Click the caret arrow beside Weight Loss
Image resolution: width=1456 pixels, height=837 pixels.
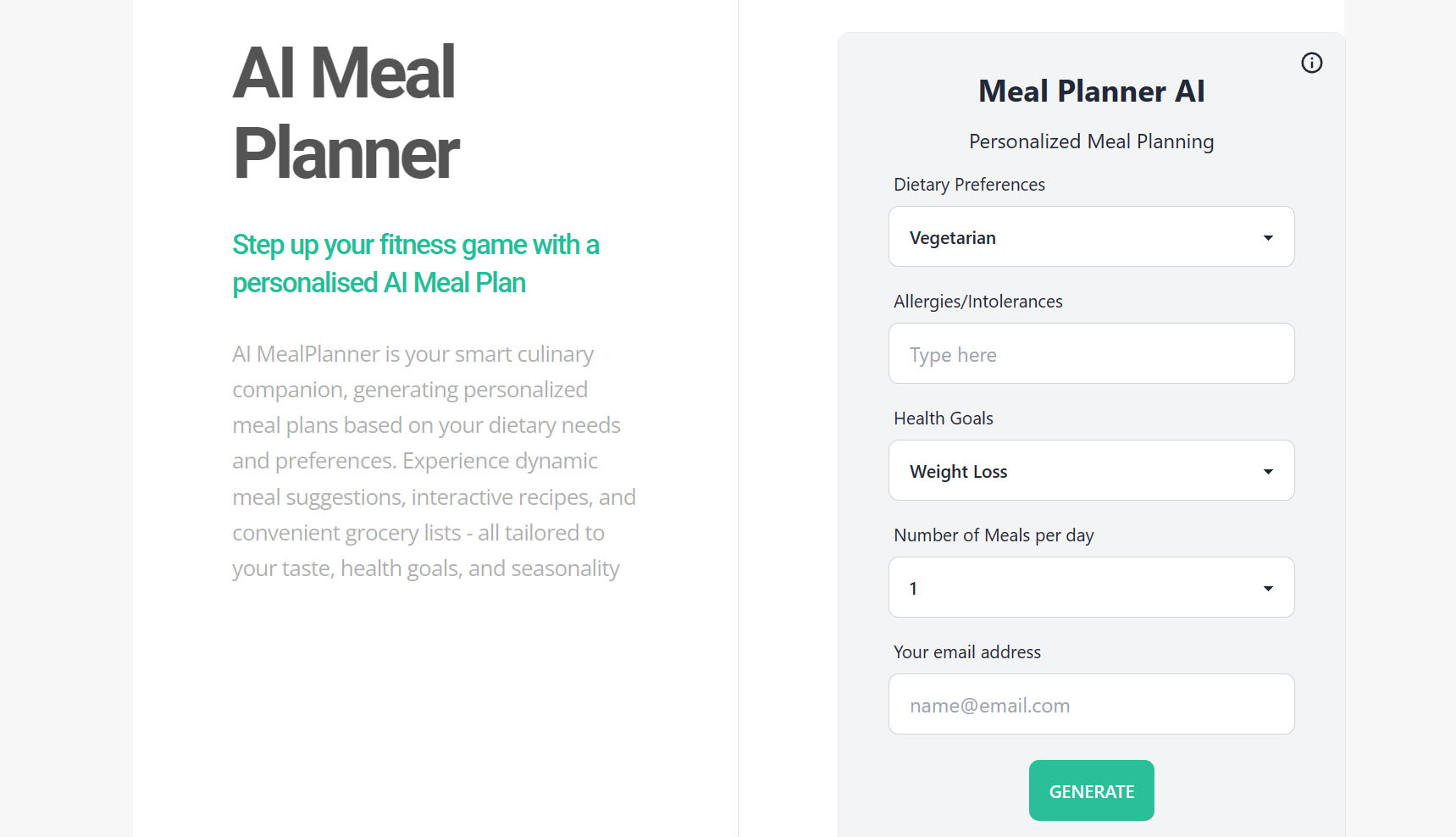(1268, 472)
